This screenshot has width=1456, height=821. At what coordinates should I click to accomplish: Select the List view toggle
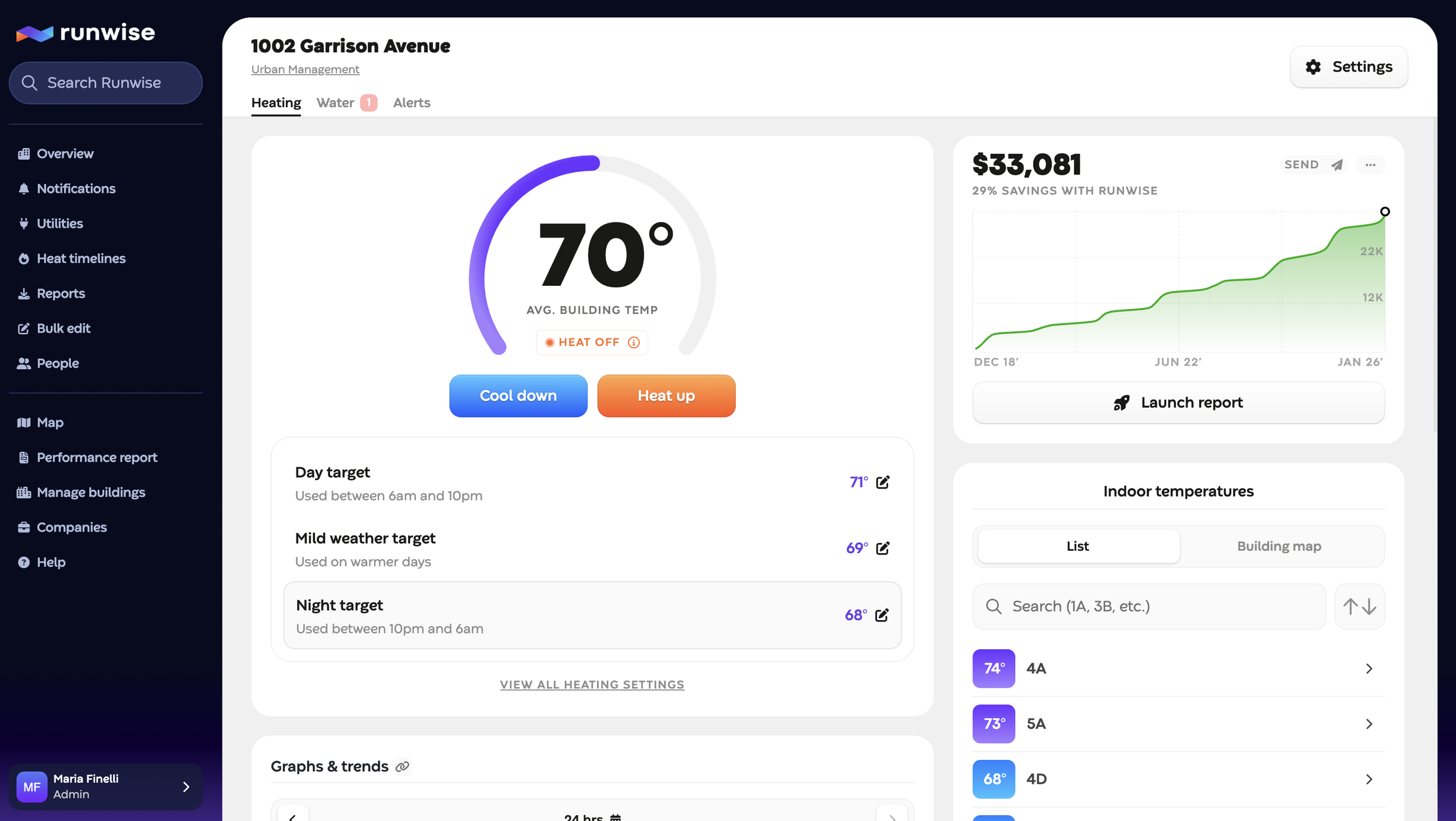pos(1078,546)
